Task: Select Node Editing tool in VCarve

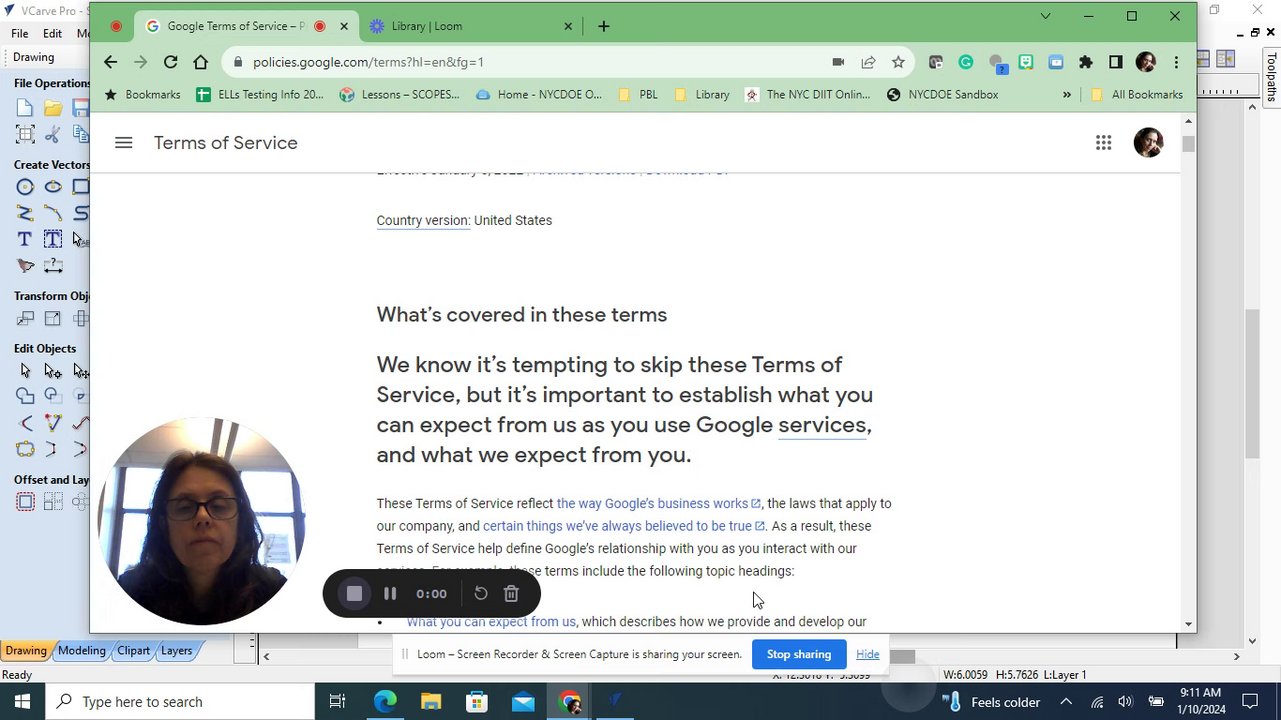Action: pyautogui.click(x=53, y=371)
